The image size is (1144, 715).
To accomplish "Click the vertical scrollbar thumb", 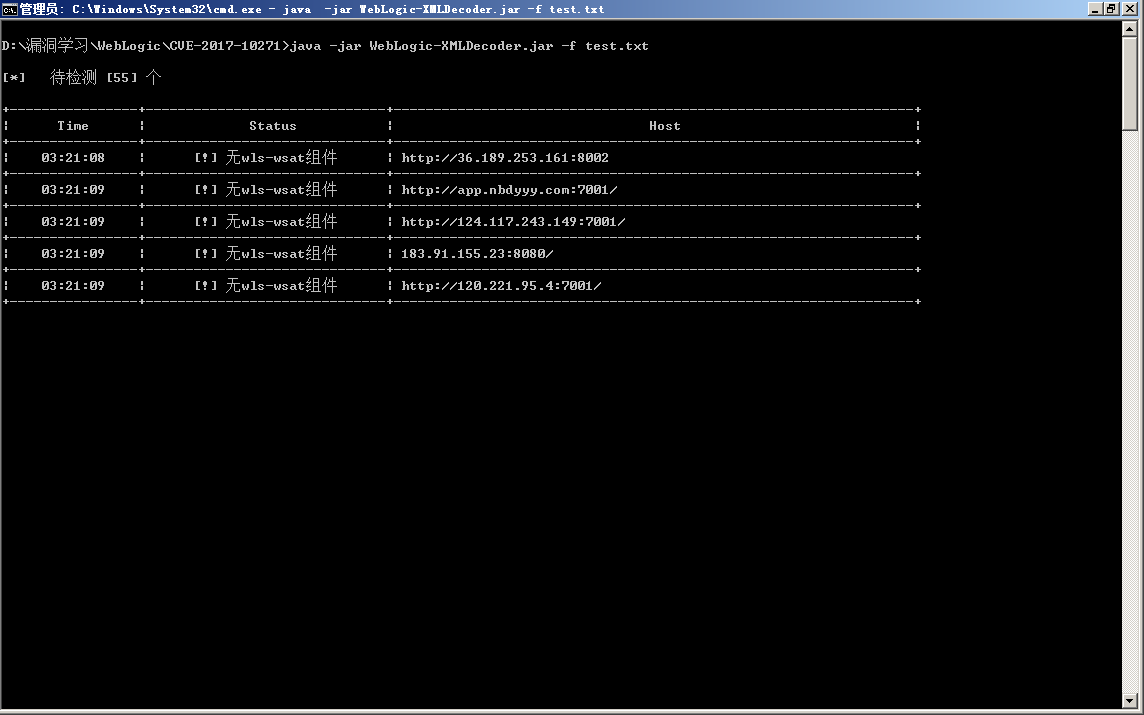I will (x=1129, y=83).
